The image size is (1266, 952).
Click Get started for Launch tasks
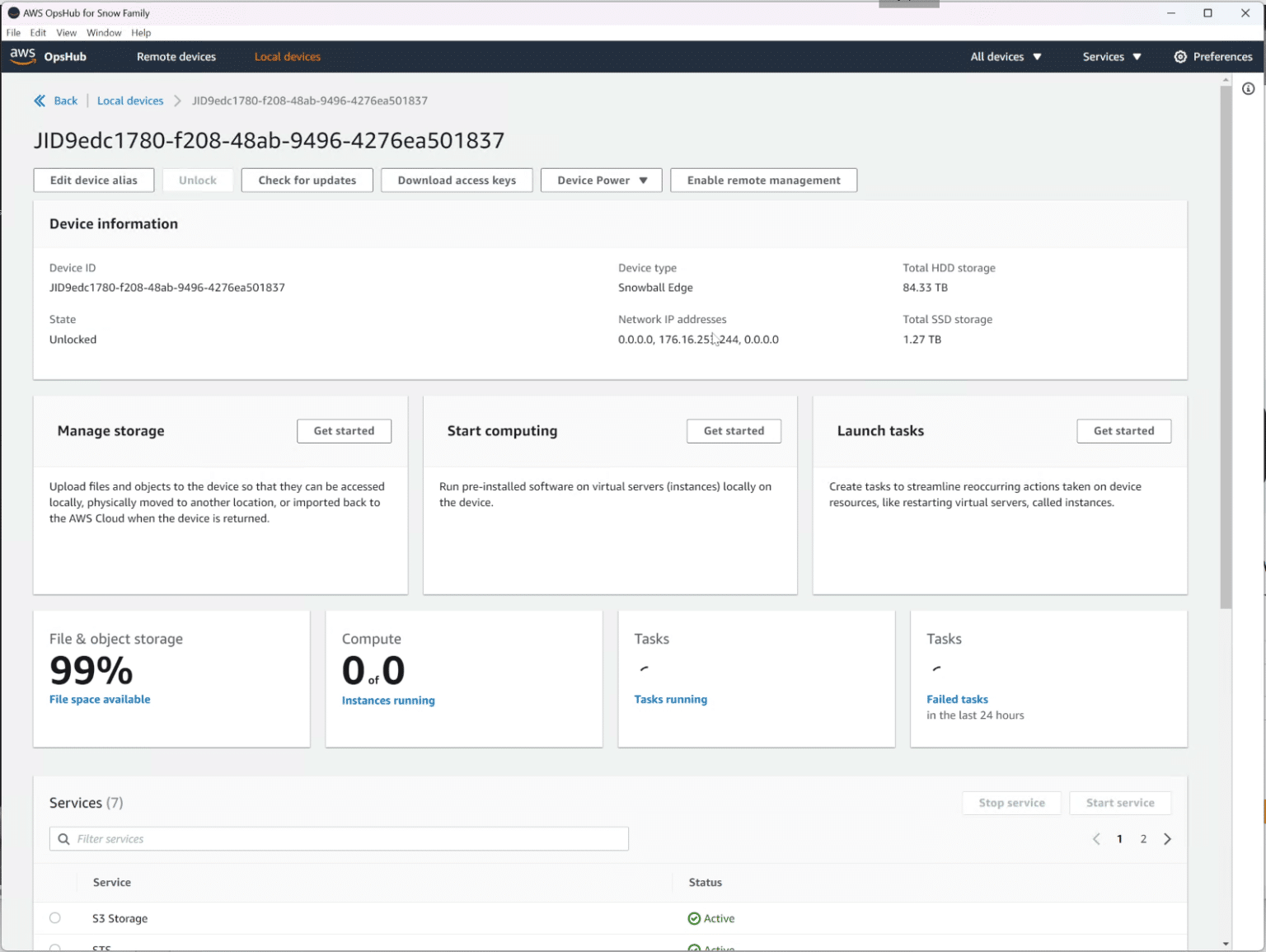[x=1123, y=431]
